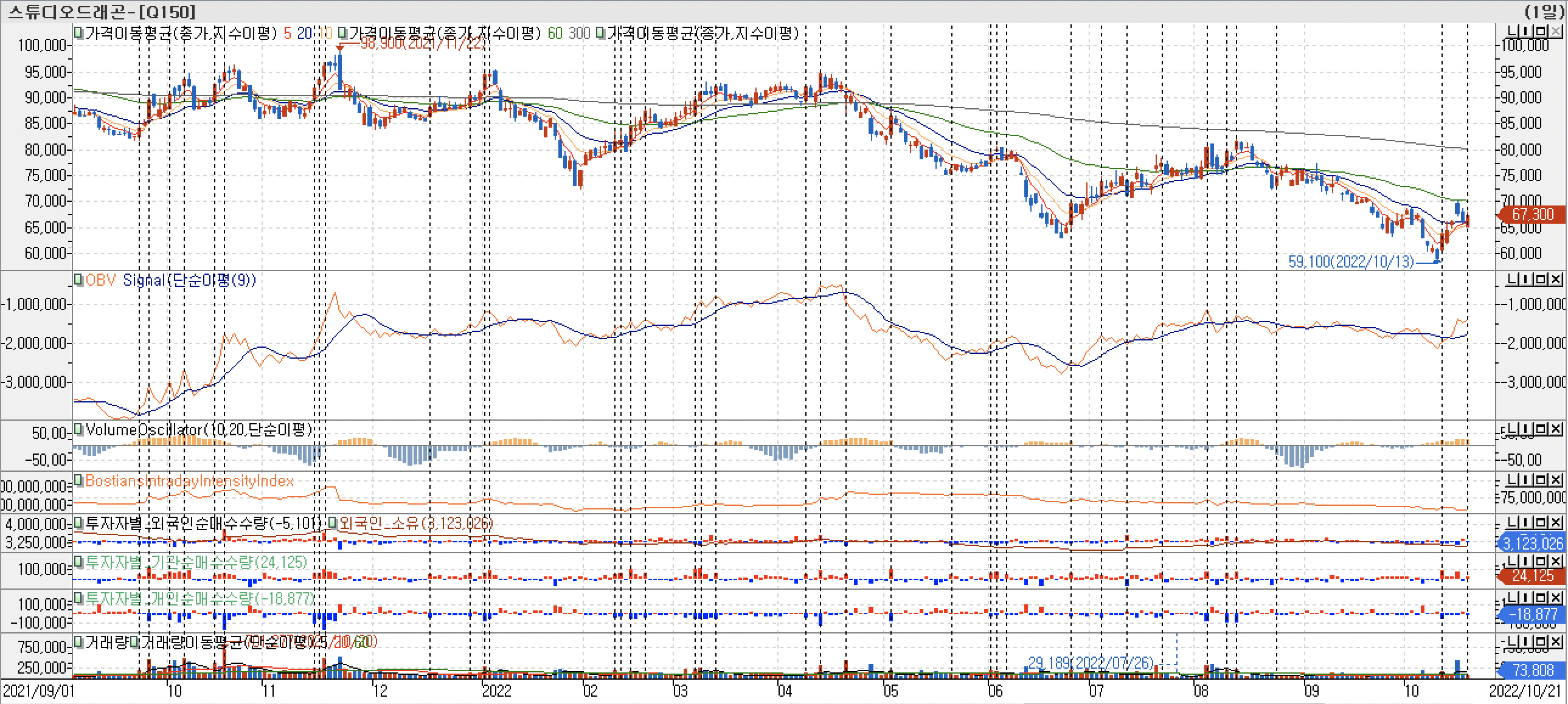Image resolution: width=1568 pixels, height=704 pixels.
Task: Toggle the 외국인_소유 legend checkbox
Action: (x=333, y=523)
